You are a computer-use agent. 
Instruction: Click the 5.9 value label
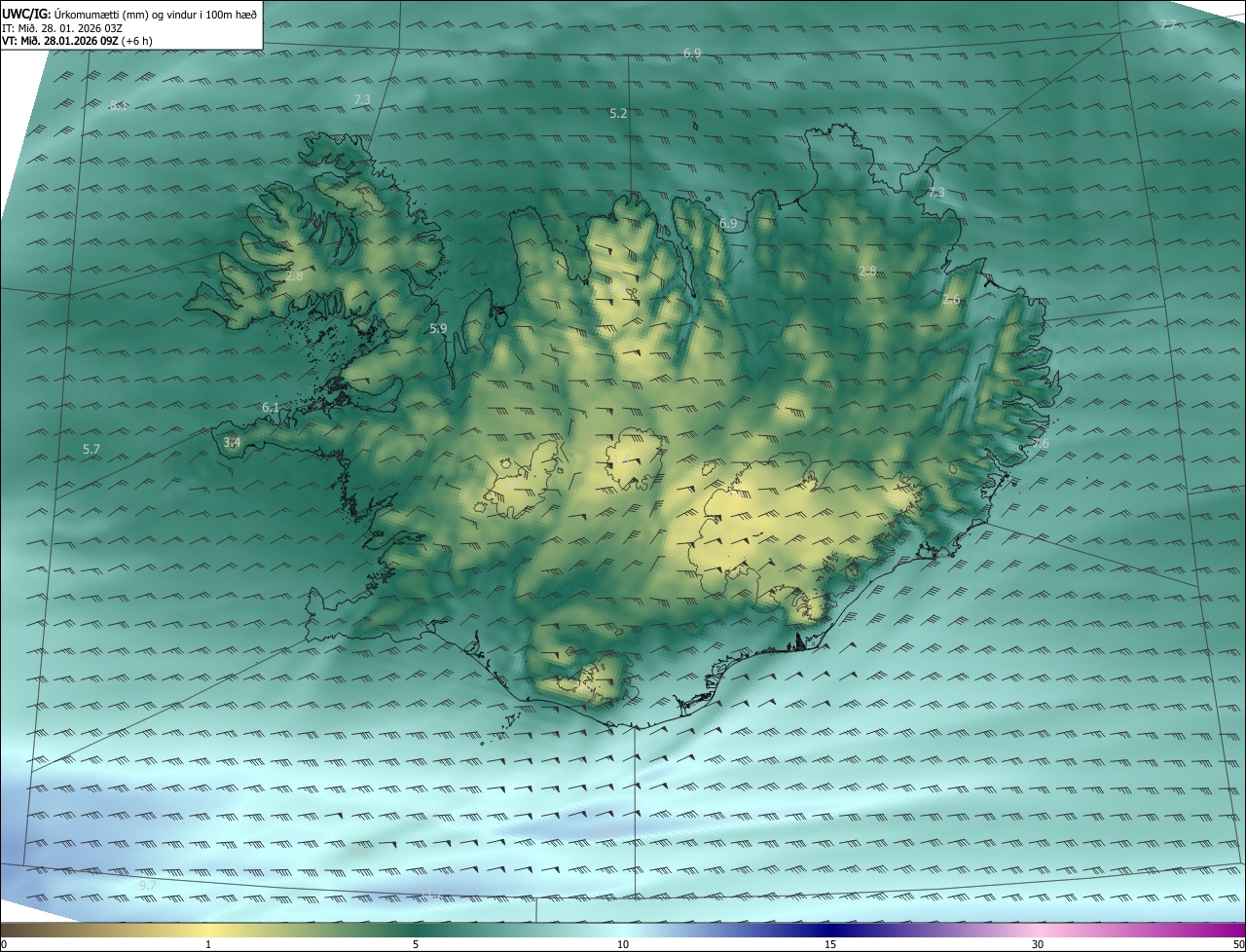(x=438, y=329)
